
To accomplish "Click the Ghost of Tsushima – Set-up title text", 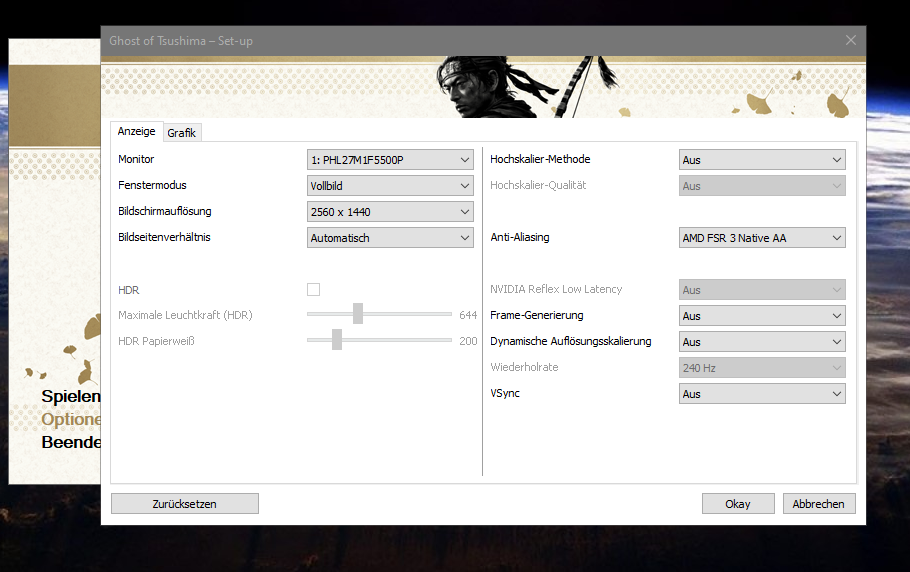I will (181, 41).
